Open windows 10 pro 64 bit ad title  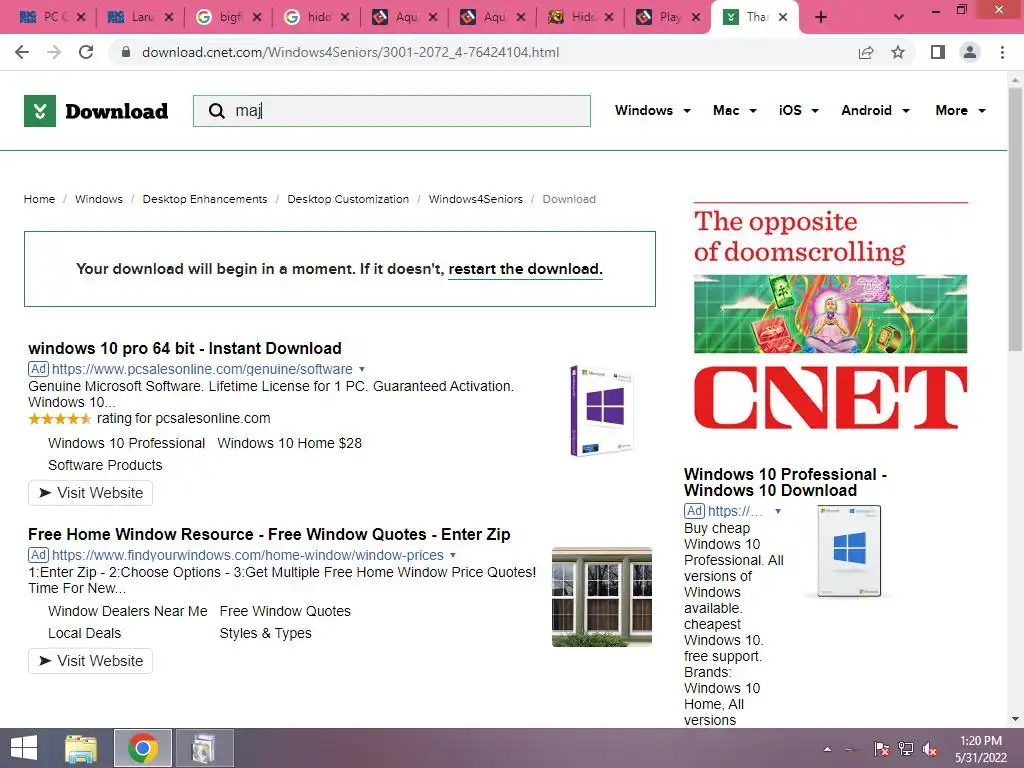point(185,348)
